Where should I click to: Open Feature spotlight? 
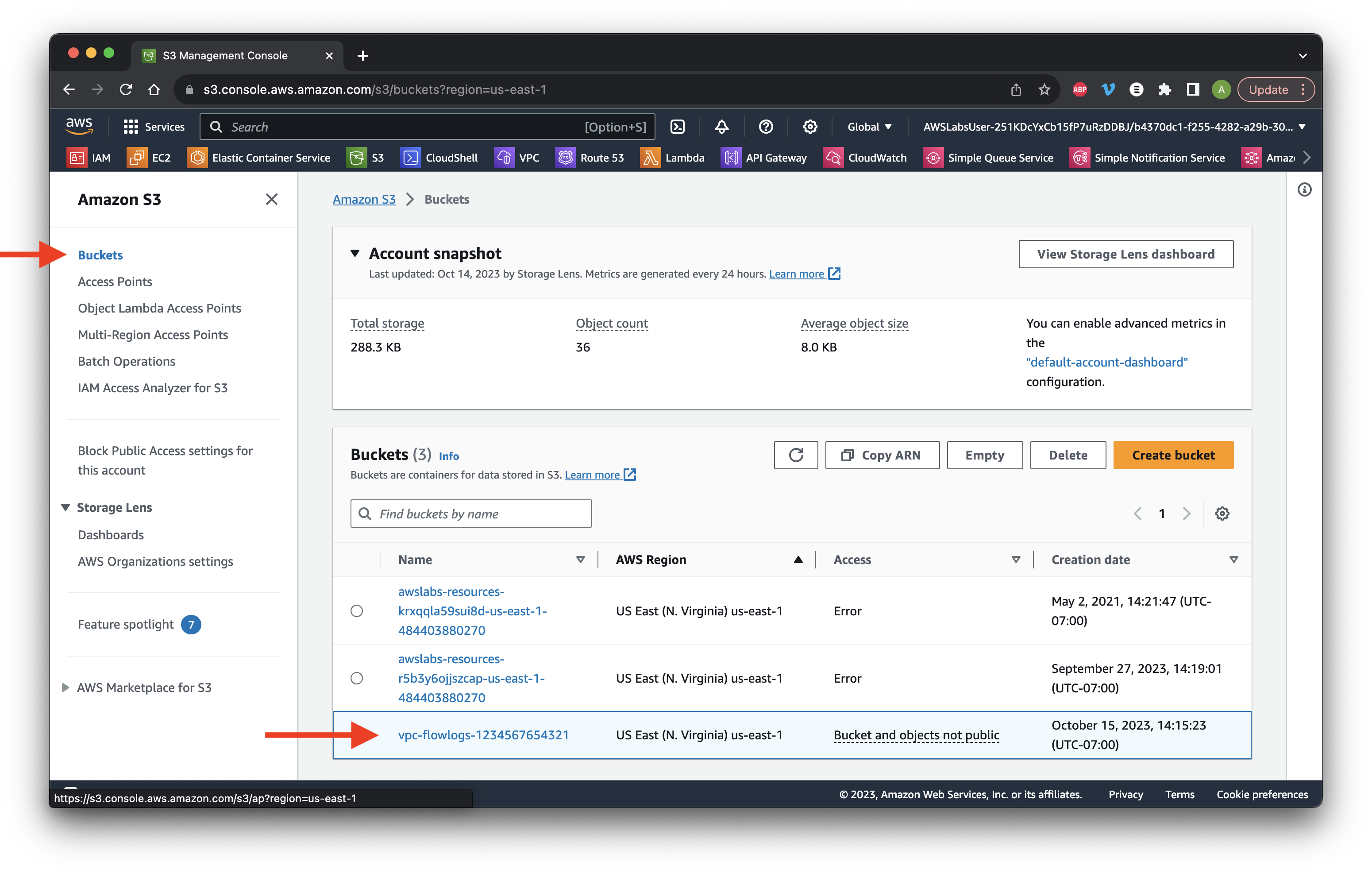tap(139, 625)
